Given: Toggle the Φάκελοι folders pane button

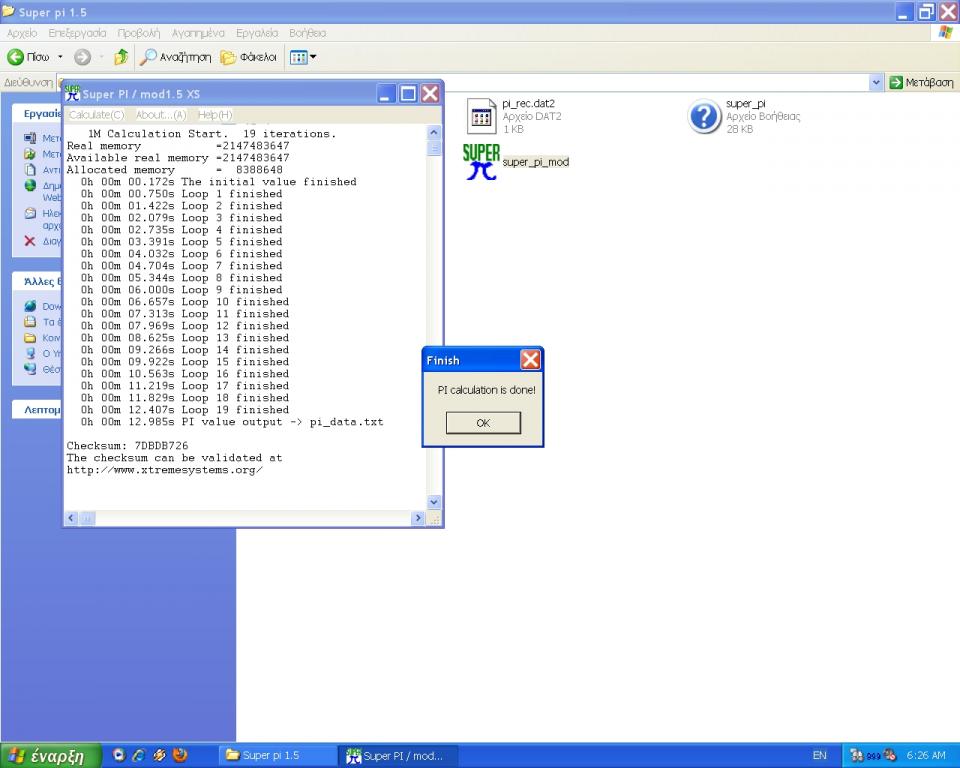Looking at the screenshot, I should tap(249, 57).
